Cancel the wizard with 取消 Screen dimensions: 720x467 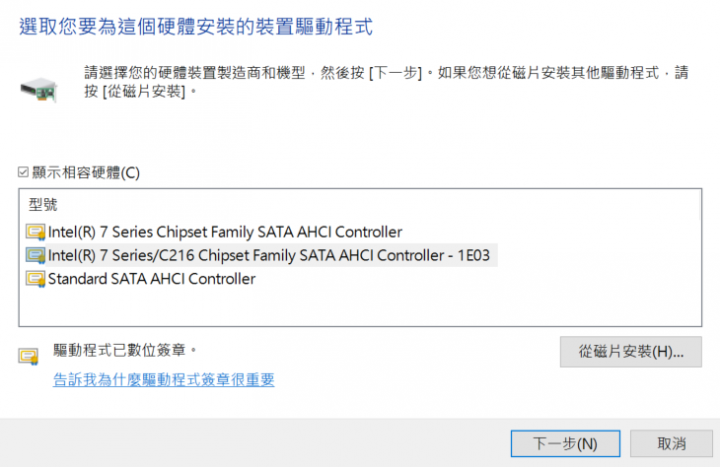(671, 444)
